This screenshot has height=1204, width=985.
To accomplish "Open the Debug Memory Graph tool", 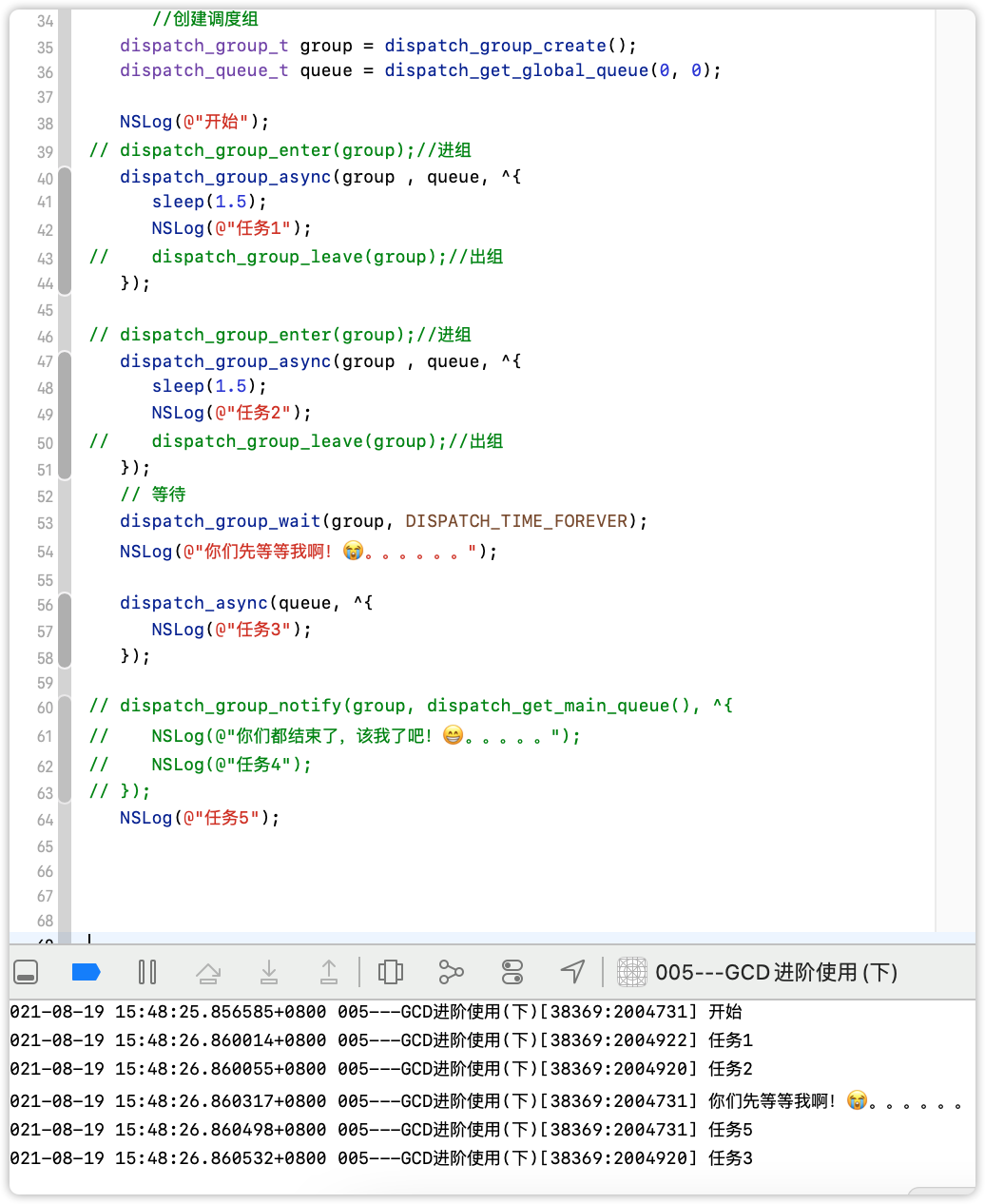I will click(452, 972).
